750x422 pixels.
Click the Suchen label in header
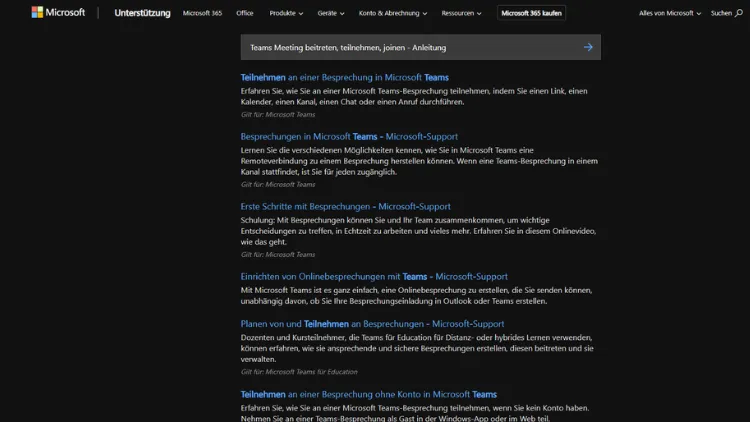point(720,14)
